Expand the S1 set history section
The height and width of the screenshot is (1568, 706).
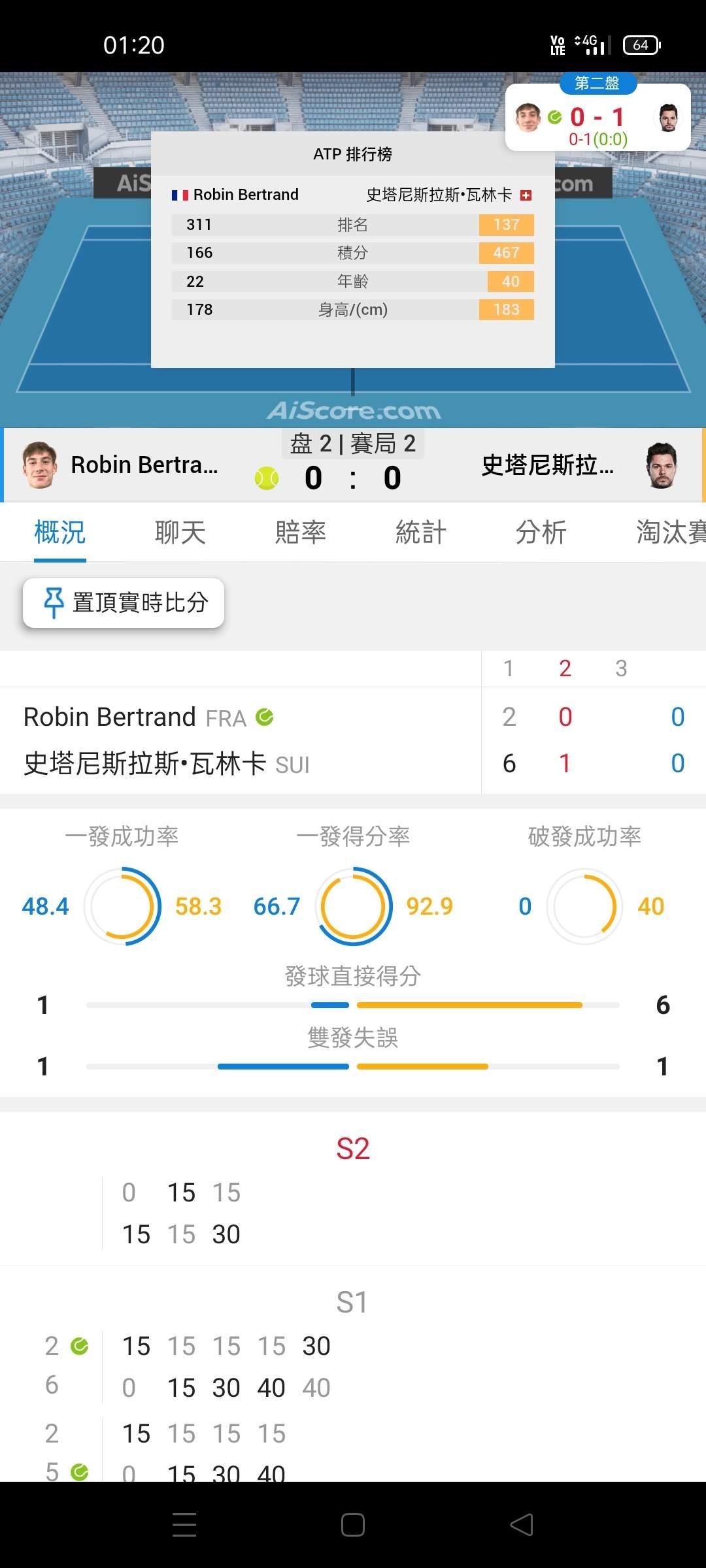tap(352, 1303)
